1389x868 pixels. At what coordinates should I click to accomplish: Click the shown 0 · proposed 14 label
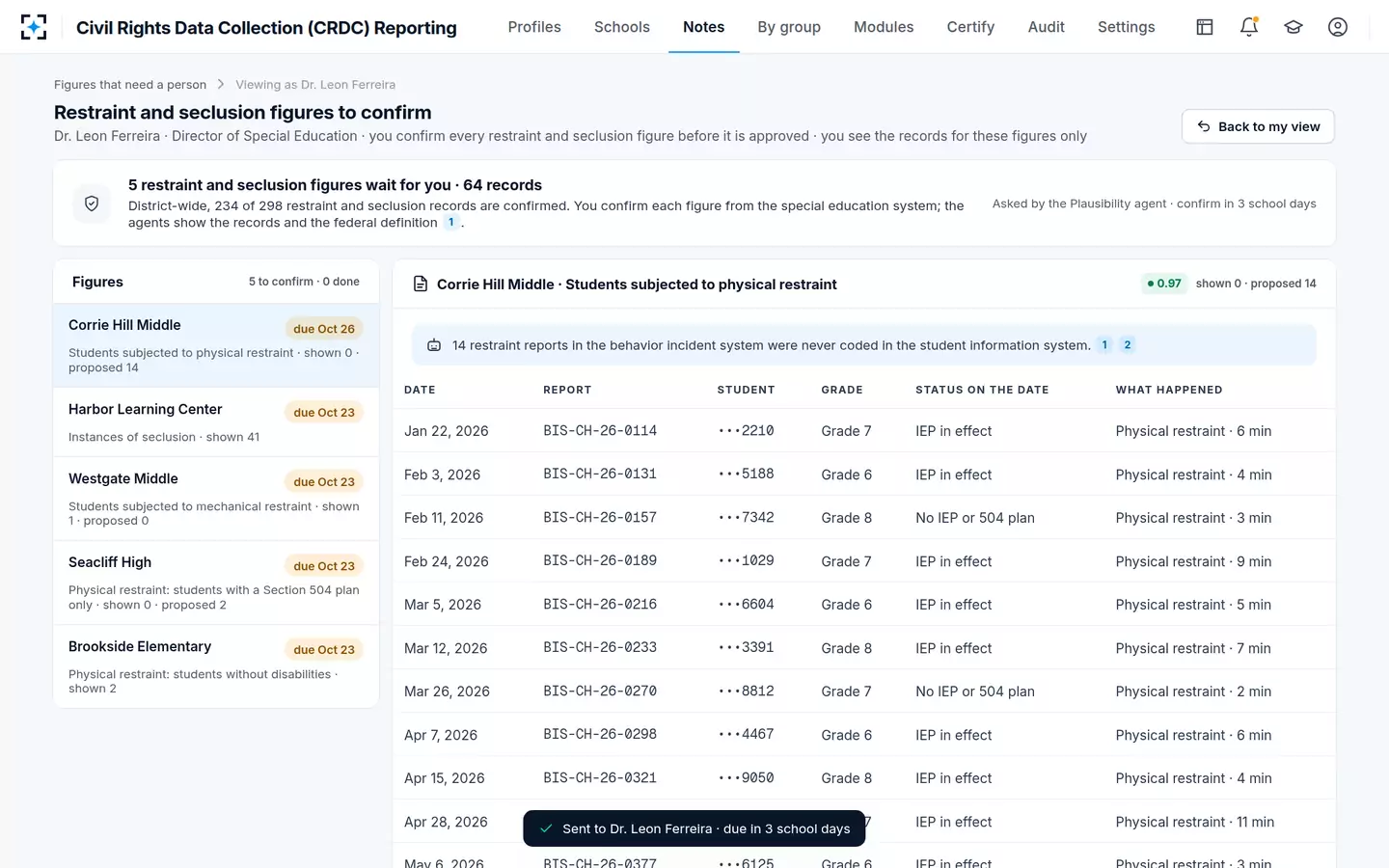pos(1256,284)
